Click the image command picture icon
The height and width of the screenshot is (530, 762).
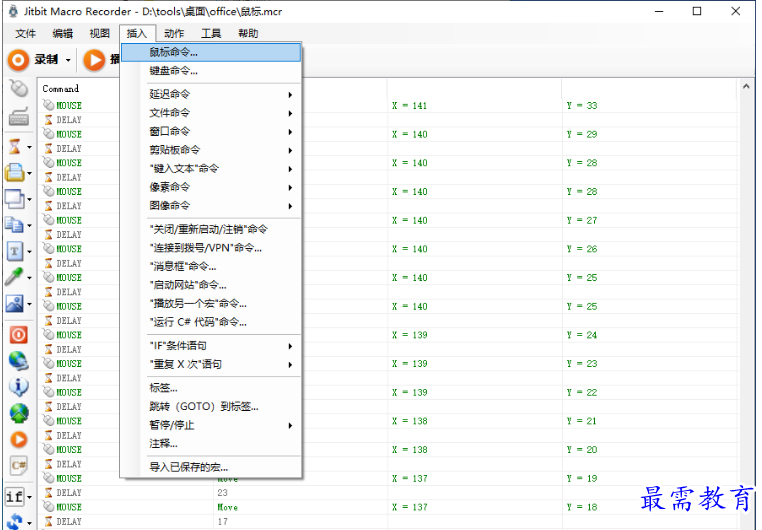click(x=15, y=304)
